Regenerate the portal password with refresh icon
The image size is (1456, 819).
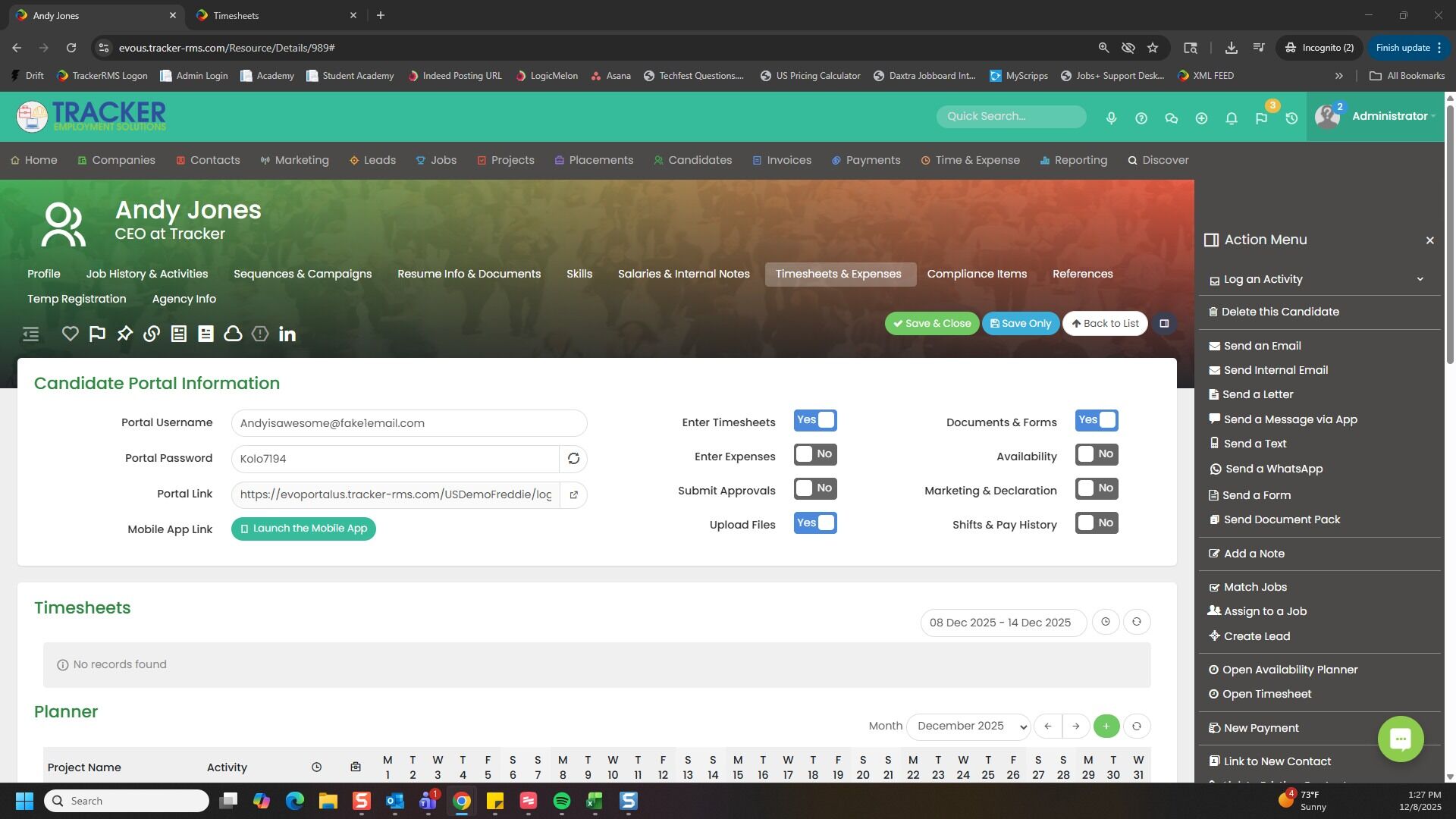tap(573, 459)
